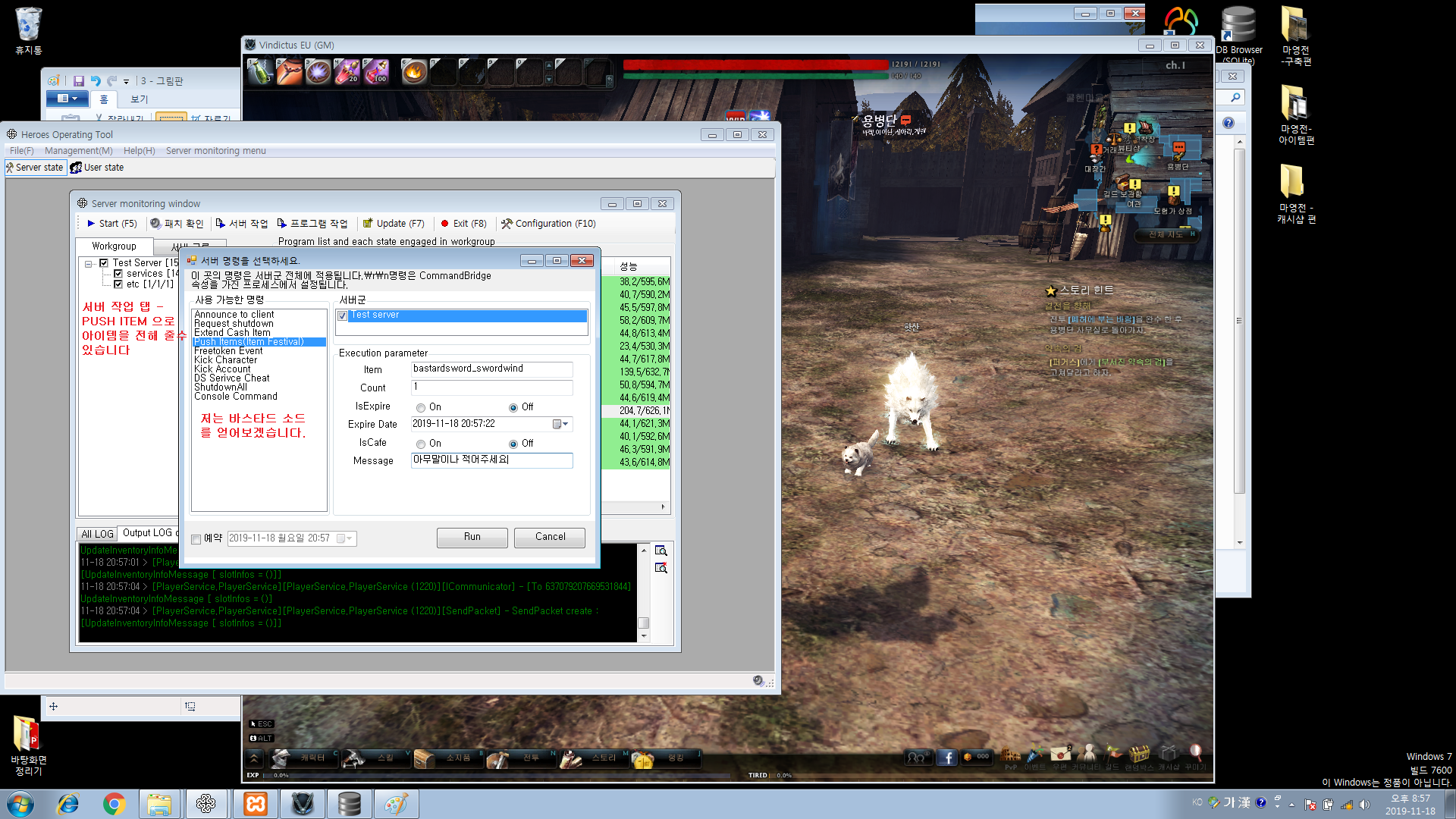The image size is (1456, 819).
Task: Enable the 예약 reservation checkbox
Action: click(x=196, y=539)
